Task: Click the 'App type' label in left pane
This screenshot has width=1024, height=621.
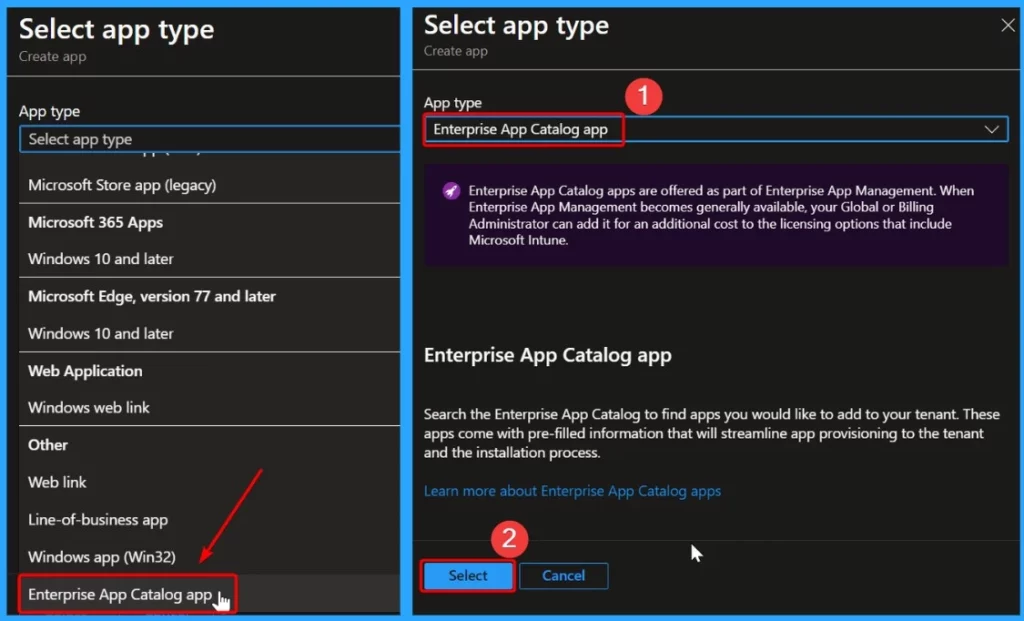Action: pos(49,112)
